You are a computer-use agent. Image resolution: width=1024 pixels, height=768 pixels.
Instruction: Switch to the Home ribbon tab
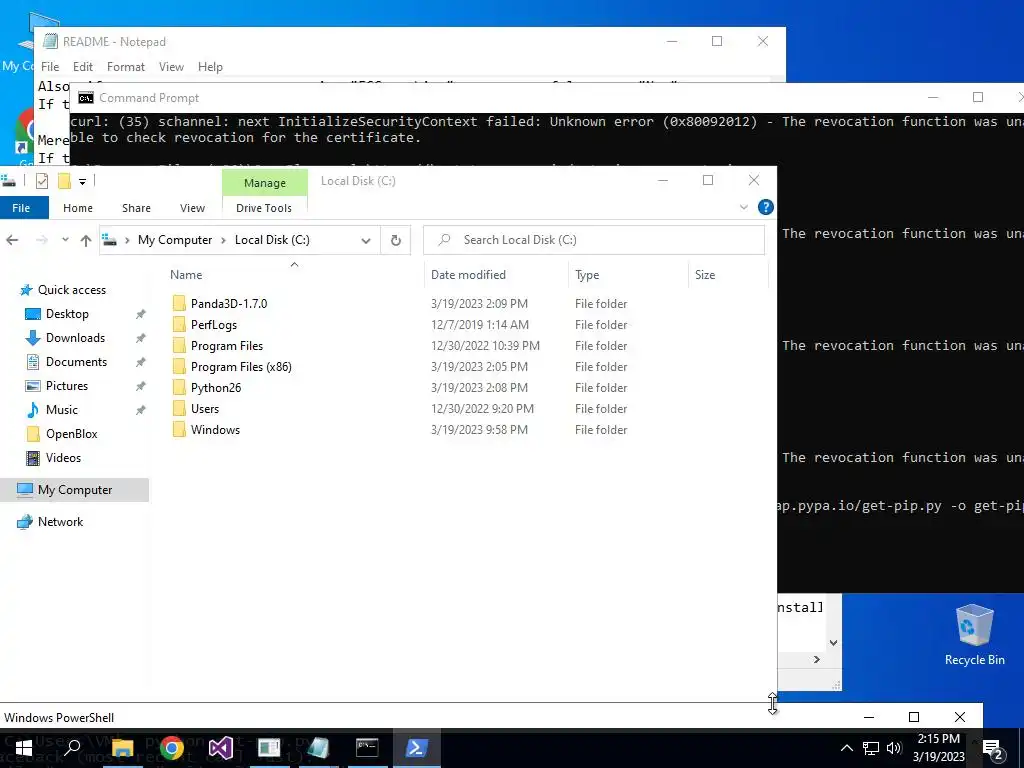[x=78, y=208]
